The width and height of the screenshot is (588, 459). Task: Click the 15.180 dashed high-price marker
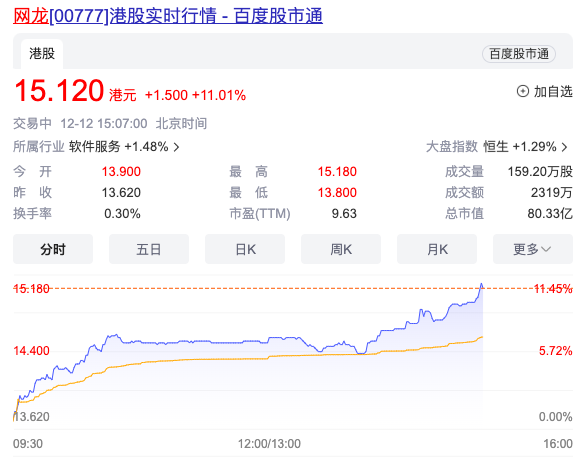click(31, 289)
